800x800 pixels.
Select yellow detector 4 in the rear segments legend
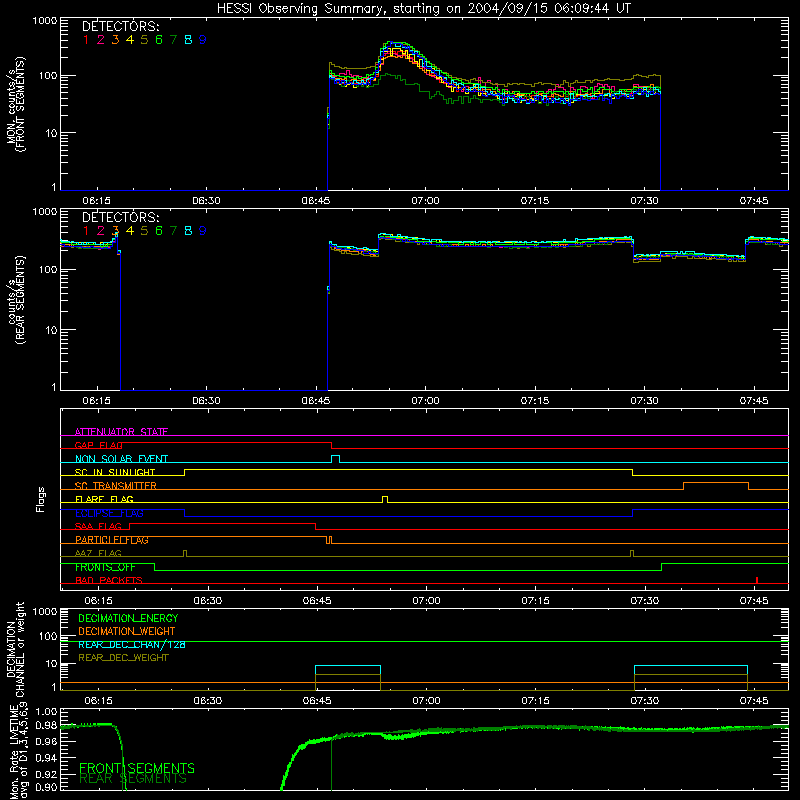pyautogui.click(x=130, y=231)
